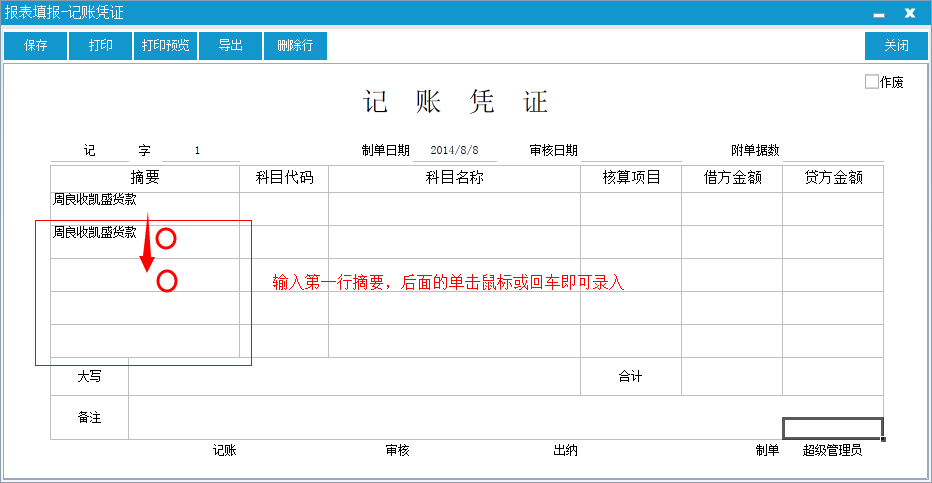The image size is (932, 483).
Task: Click first row 借方金额 cell
Action: click(732, 209)
